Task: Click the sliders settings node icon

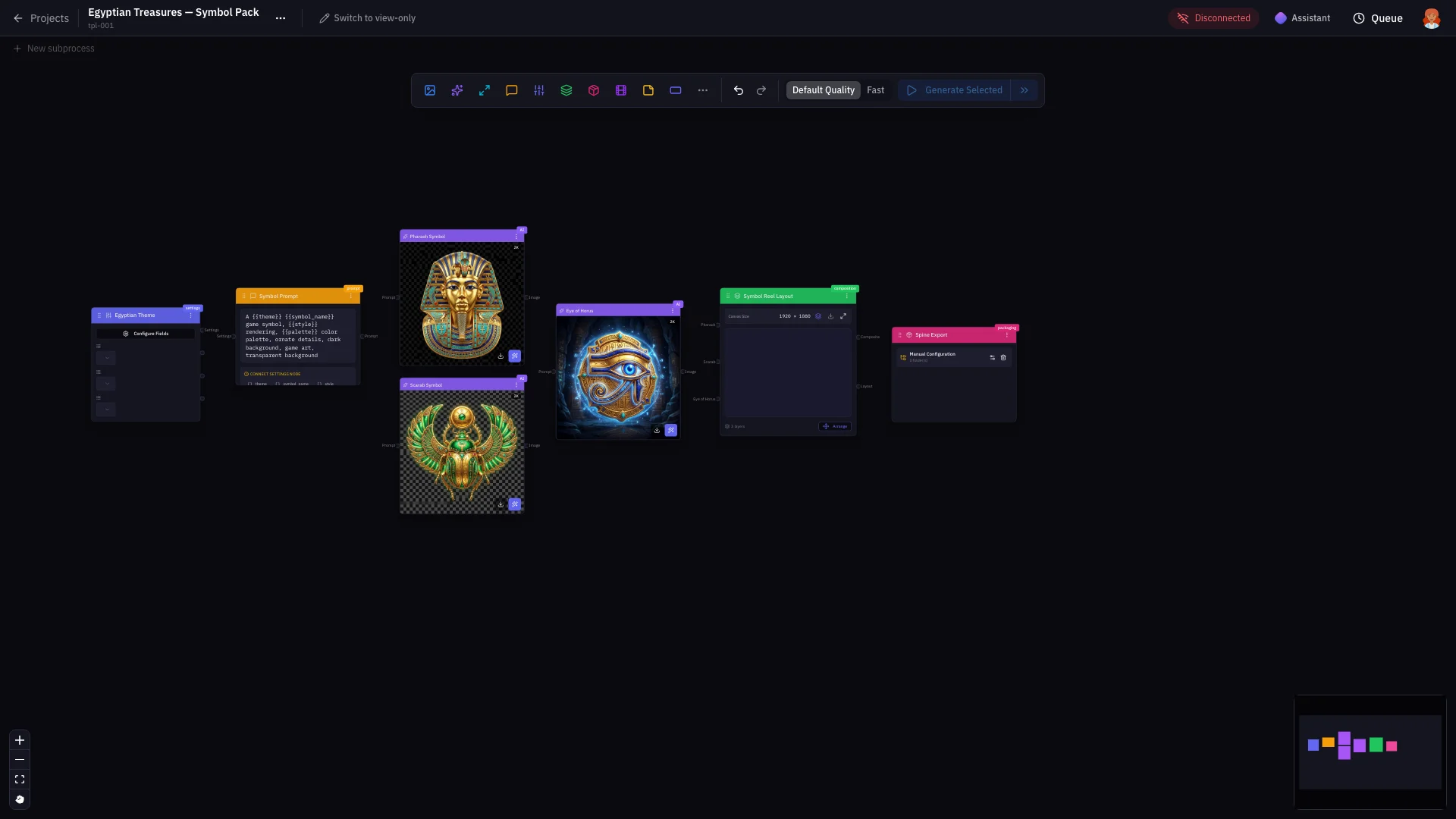Action: [x=539, y=90]
